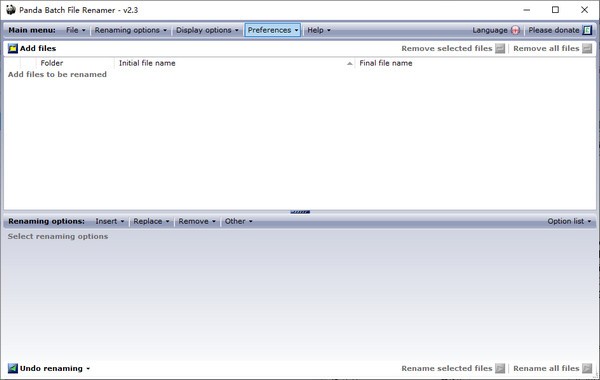Open the File menu
Screen dimensions: 600x380
tap(75, 30)
